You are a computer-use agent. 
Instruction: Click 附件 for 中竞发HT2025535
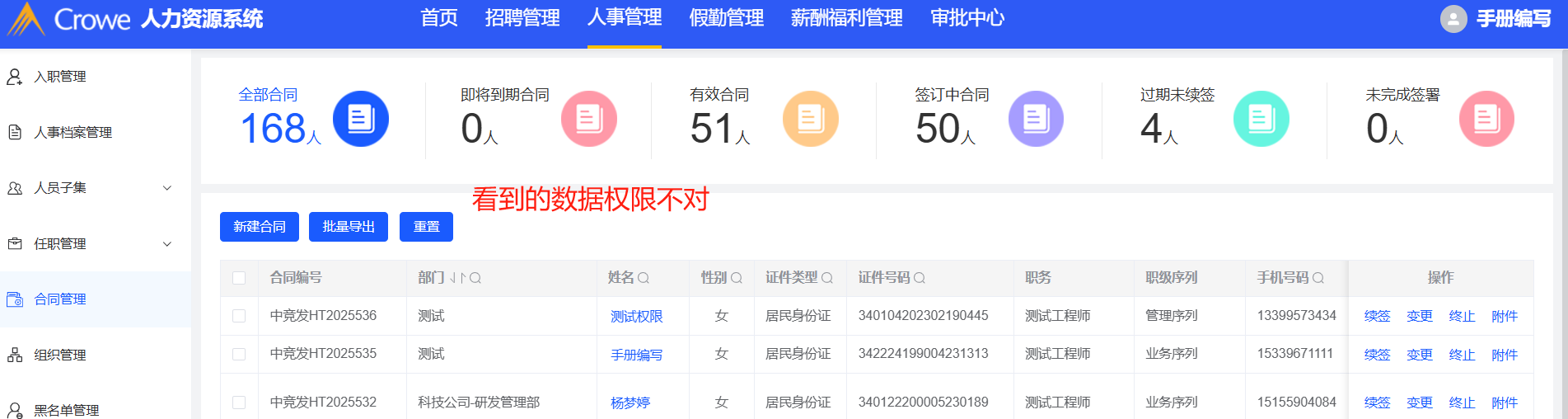(x=1505, y=355)
